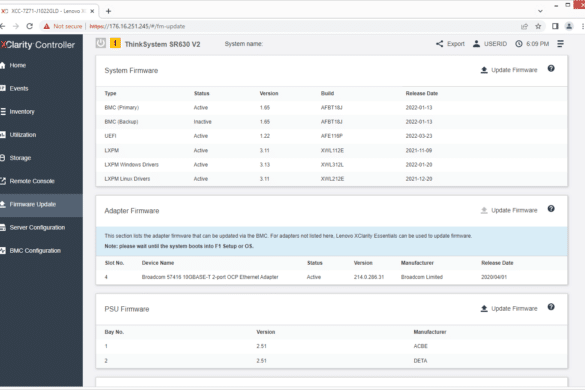Expand the browser tab search chevron
585x390 pixels.
[x=540, y=11]
